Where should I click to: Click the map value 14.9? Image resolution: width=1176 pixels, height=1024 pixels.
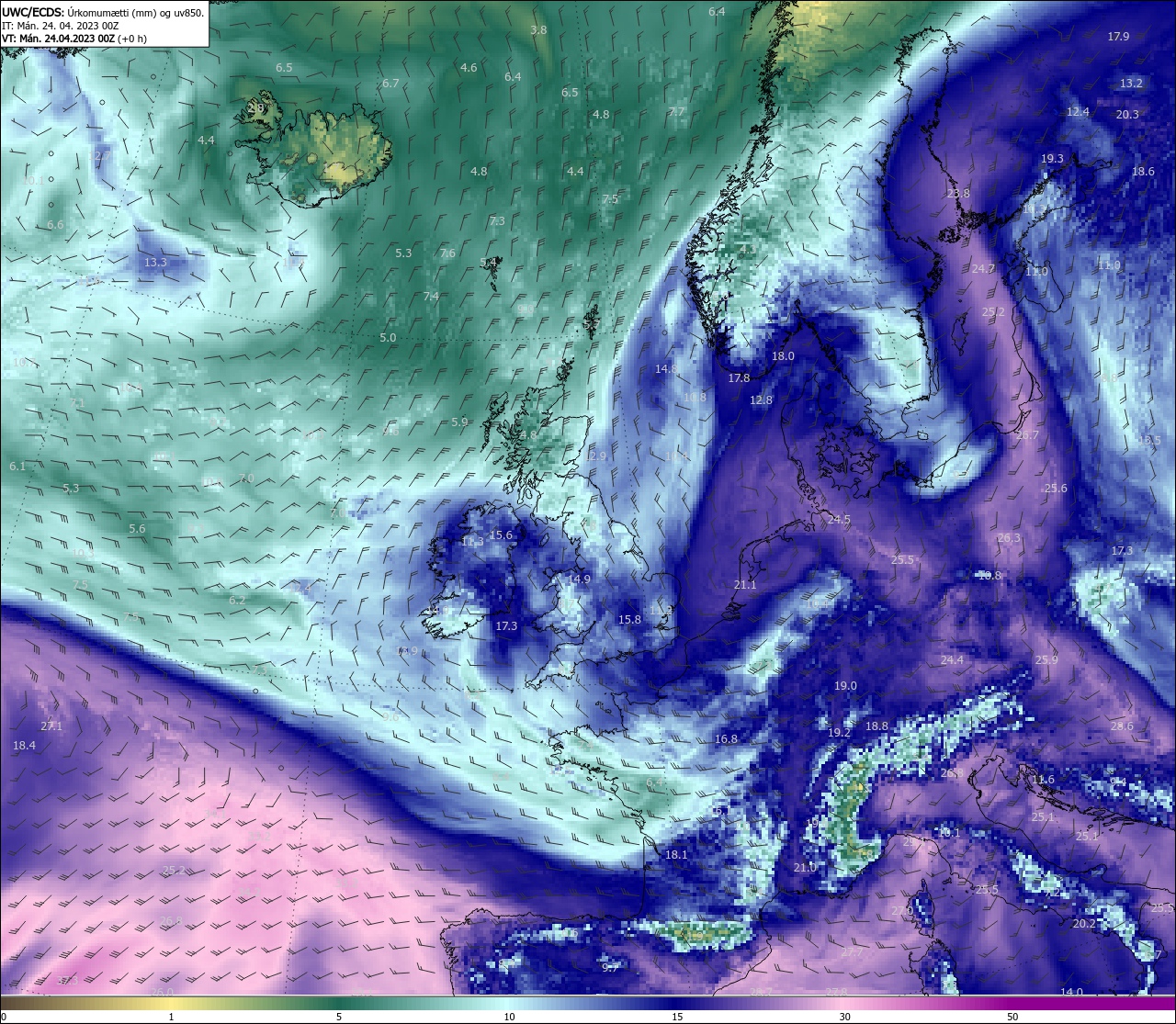point(579,580)
